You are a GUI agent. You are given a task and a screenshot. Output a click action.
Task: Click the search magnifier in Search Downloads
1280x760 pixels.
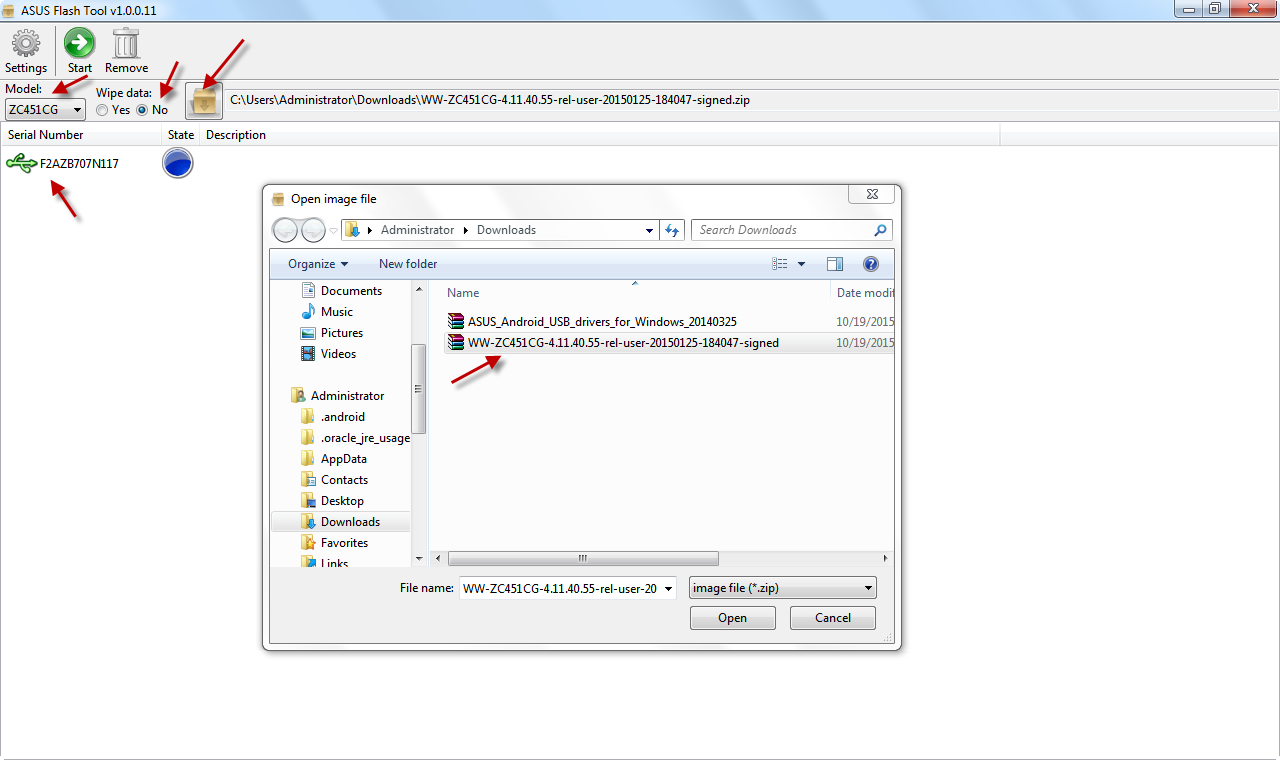pyautogui.click(x=880, y=230)
